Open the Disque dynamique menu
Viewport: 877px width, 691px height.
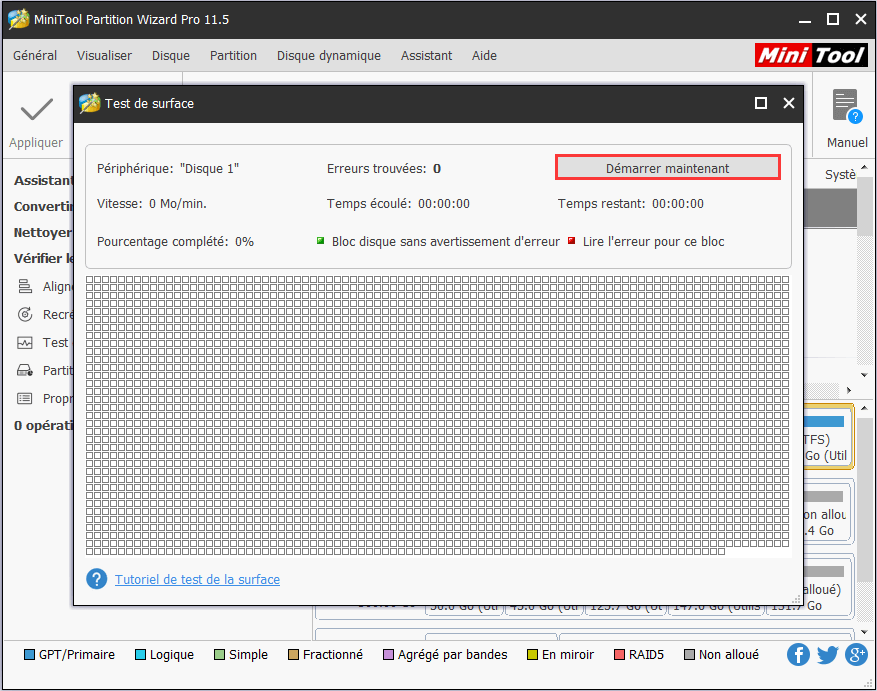click(x=329, y=55)
